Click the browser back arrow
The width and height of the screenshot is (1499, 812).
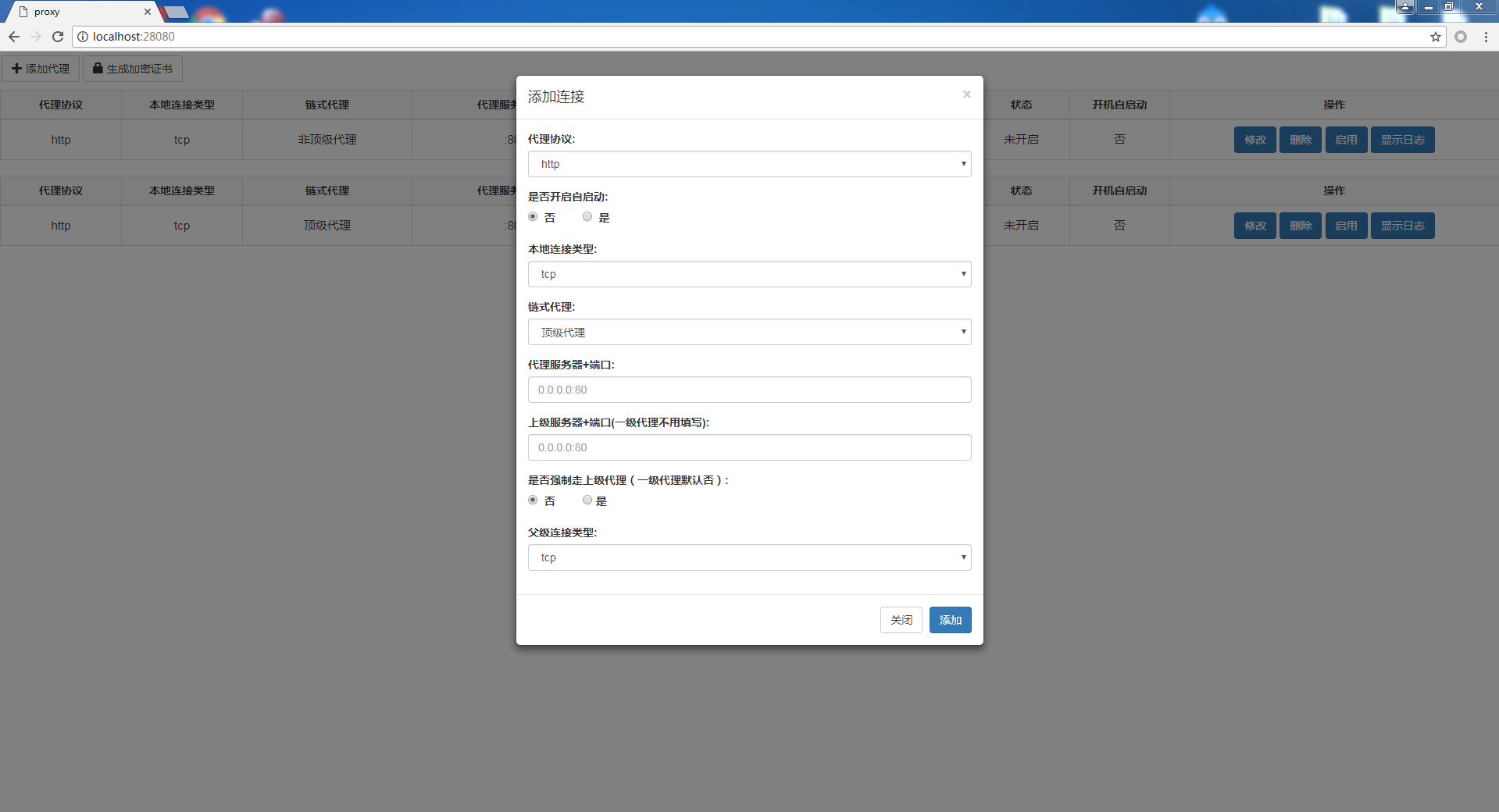tap(14, 37)
